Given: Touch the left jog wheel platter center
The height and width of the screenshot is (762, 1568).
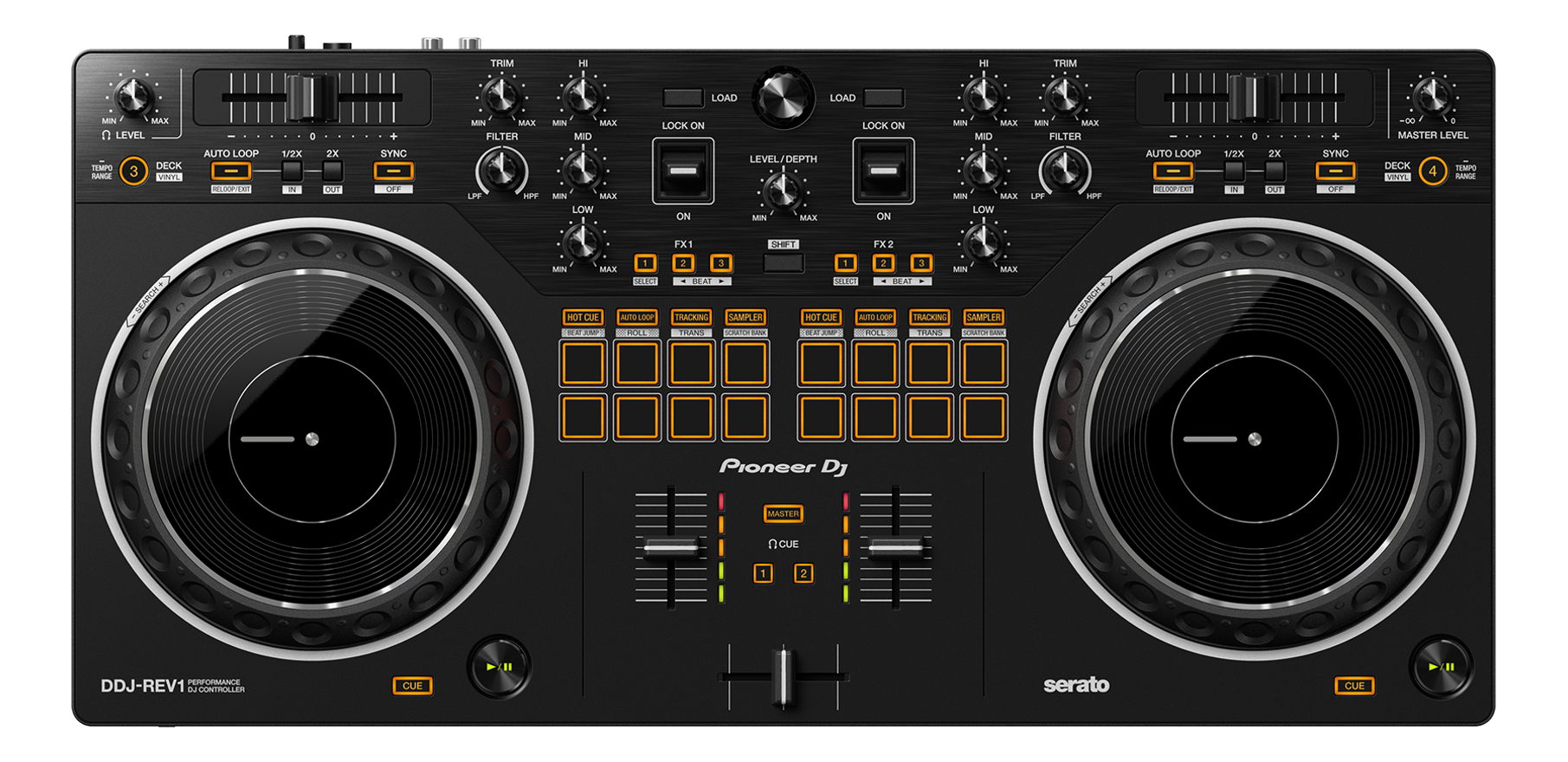Looking at the screenshot, I should tap(313, 439).
